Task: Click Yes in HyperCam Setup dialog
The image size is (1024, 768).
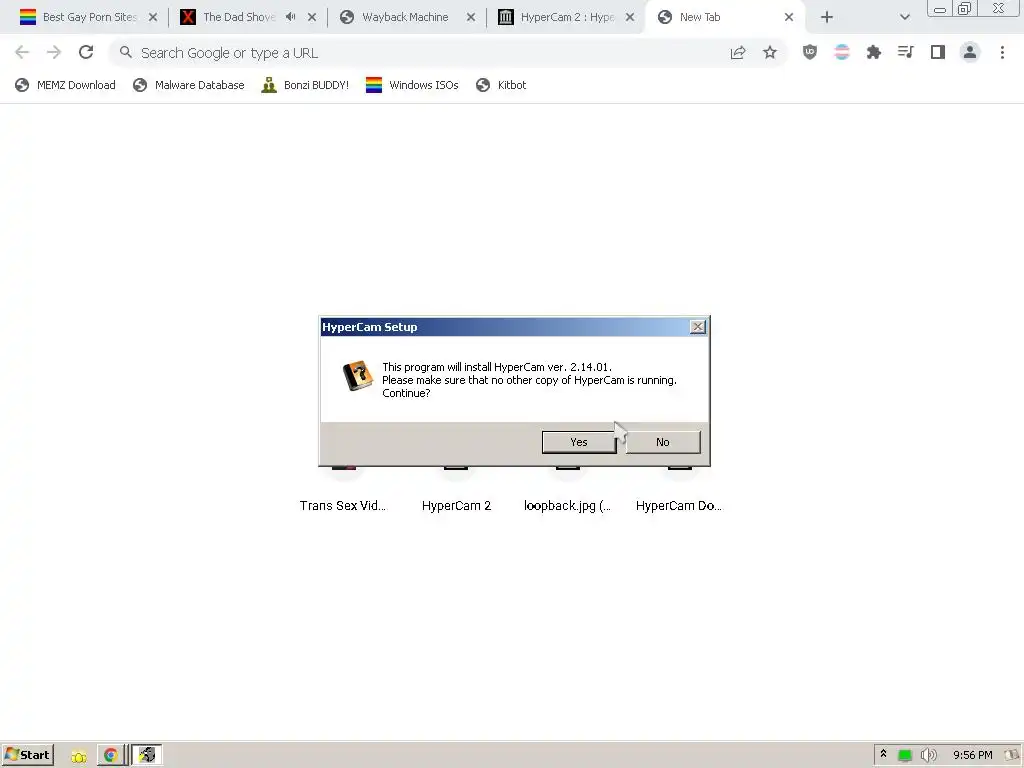Action: point(579,442)
